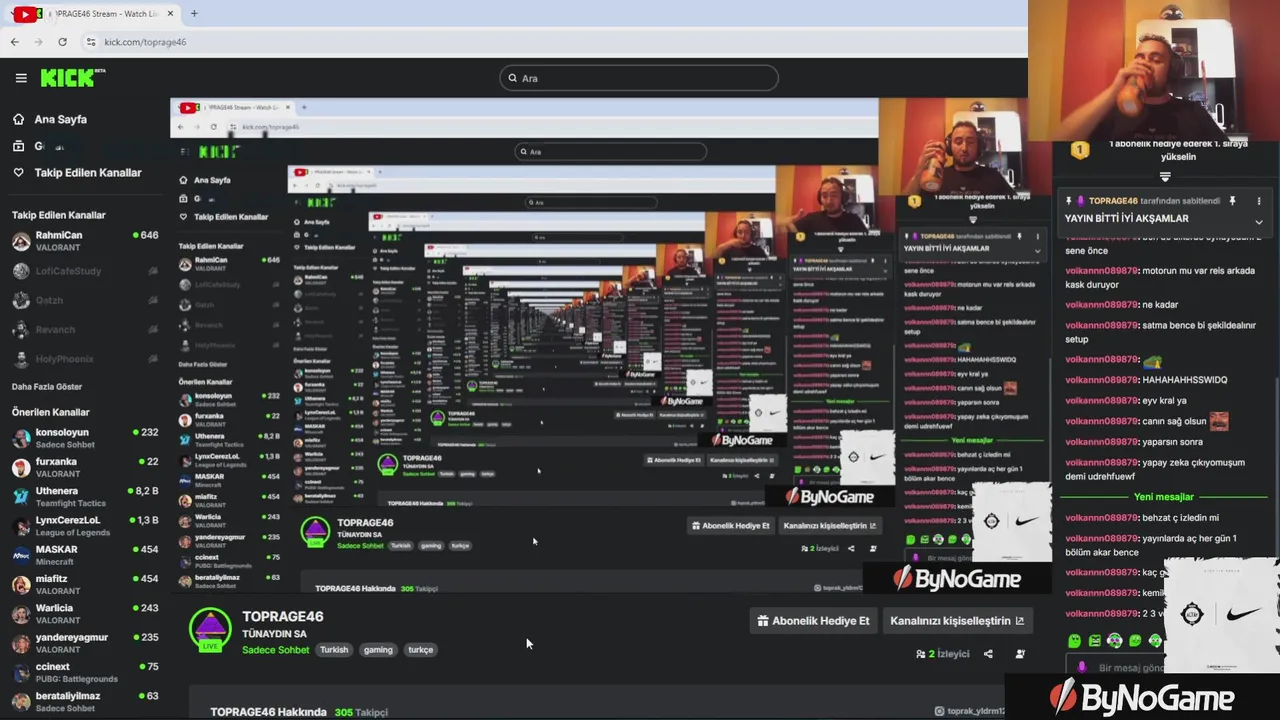The width and height of the screenshot is (1280, 720).
Task: Click the home icon next to Ana Sayfa
Action: pyautogui.click(x=18, y=119)
